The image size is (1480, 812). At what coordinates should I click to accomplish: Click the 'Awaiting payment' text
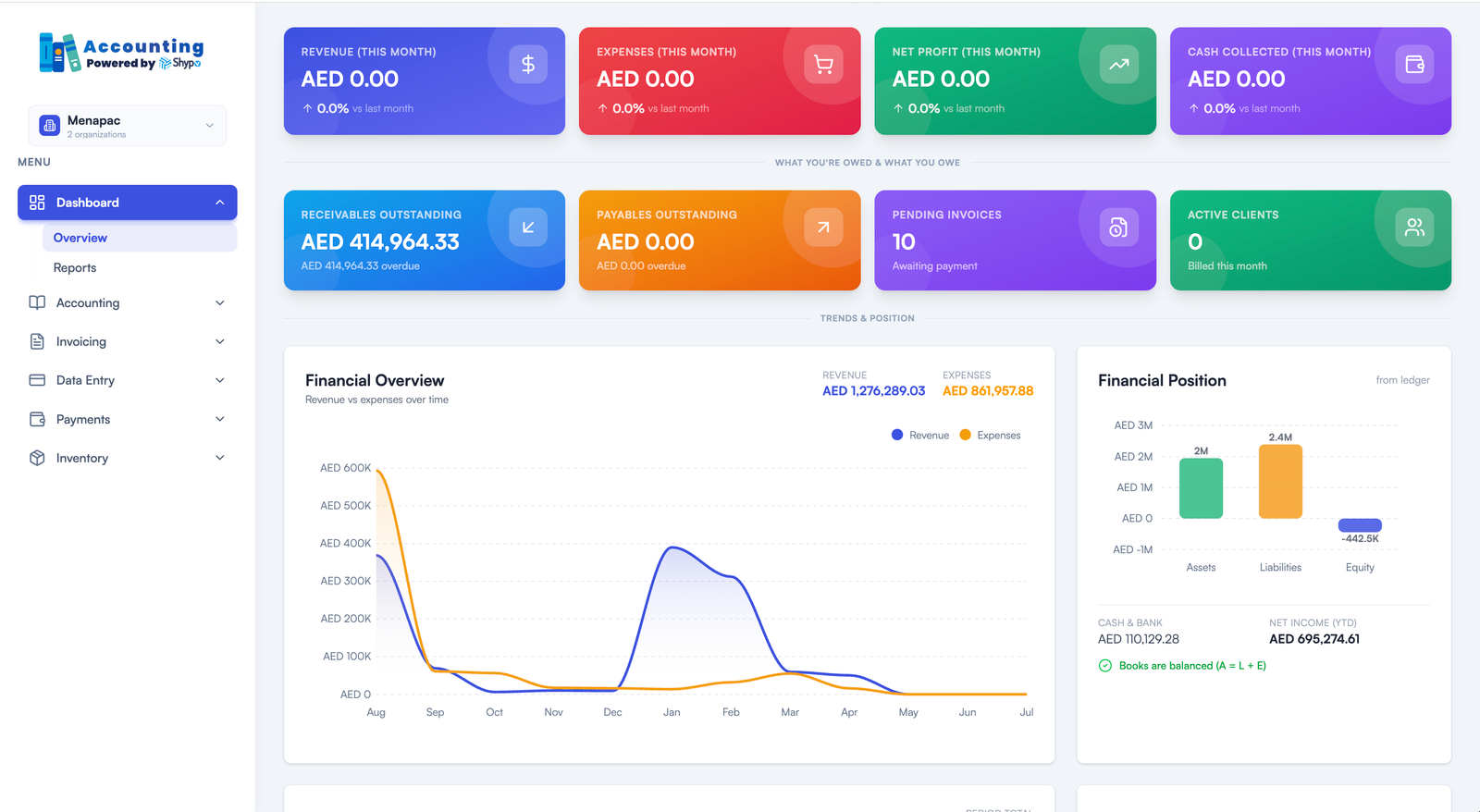pyautogui.click(x=934, y=265)
